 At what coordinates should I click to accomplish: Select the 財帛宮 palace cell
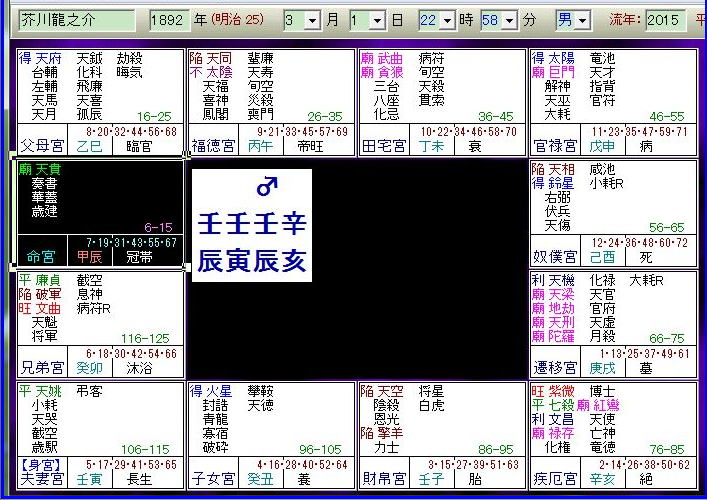441,434
